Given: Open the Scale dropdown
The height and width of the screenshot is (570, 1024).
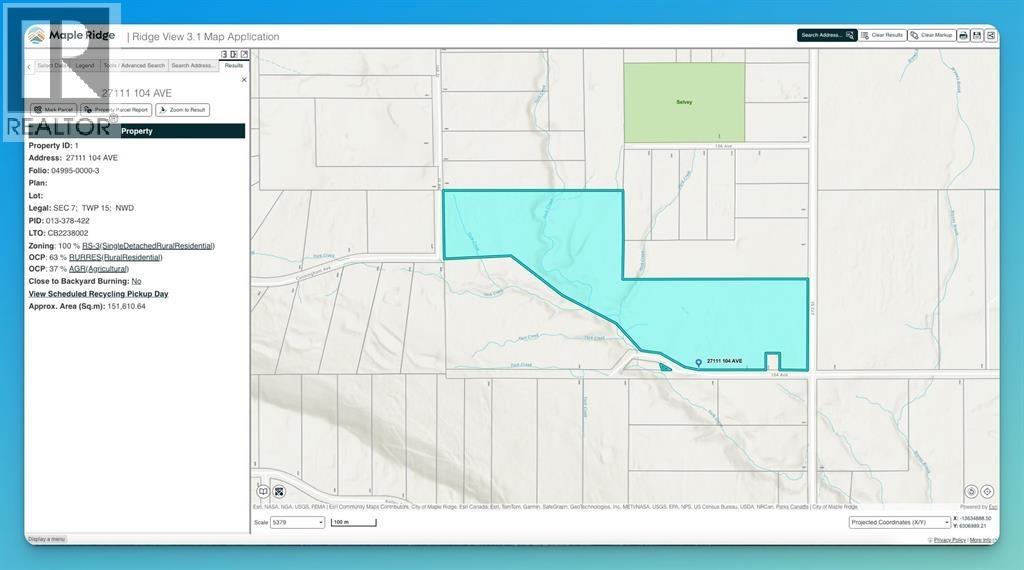Looking at the screenshot, I should 297,522.
